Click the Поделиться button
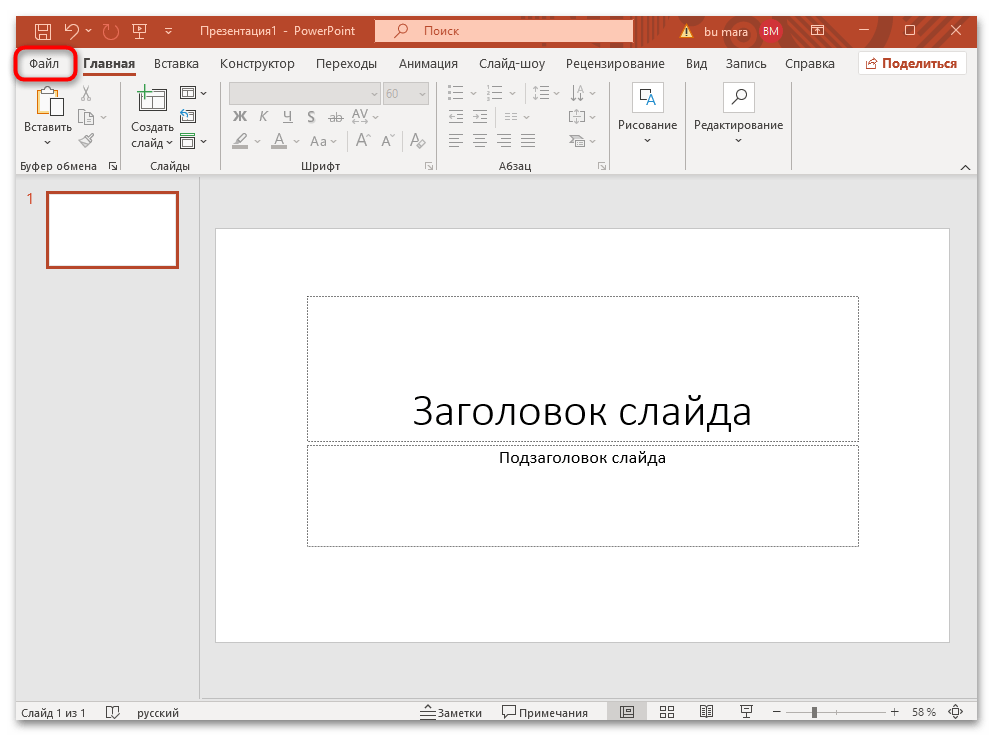 point(912,62)
